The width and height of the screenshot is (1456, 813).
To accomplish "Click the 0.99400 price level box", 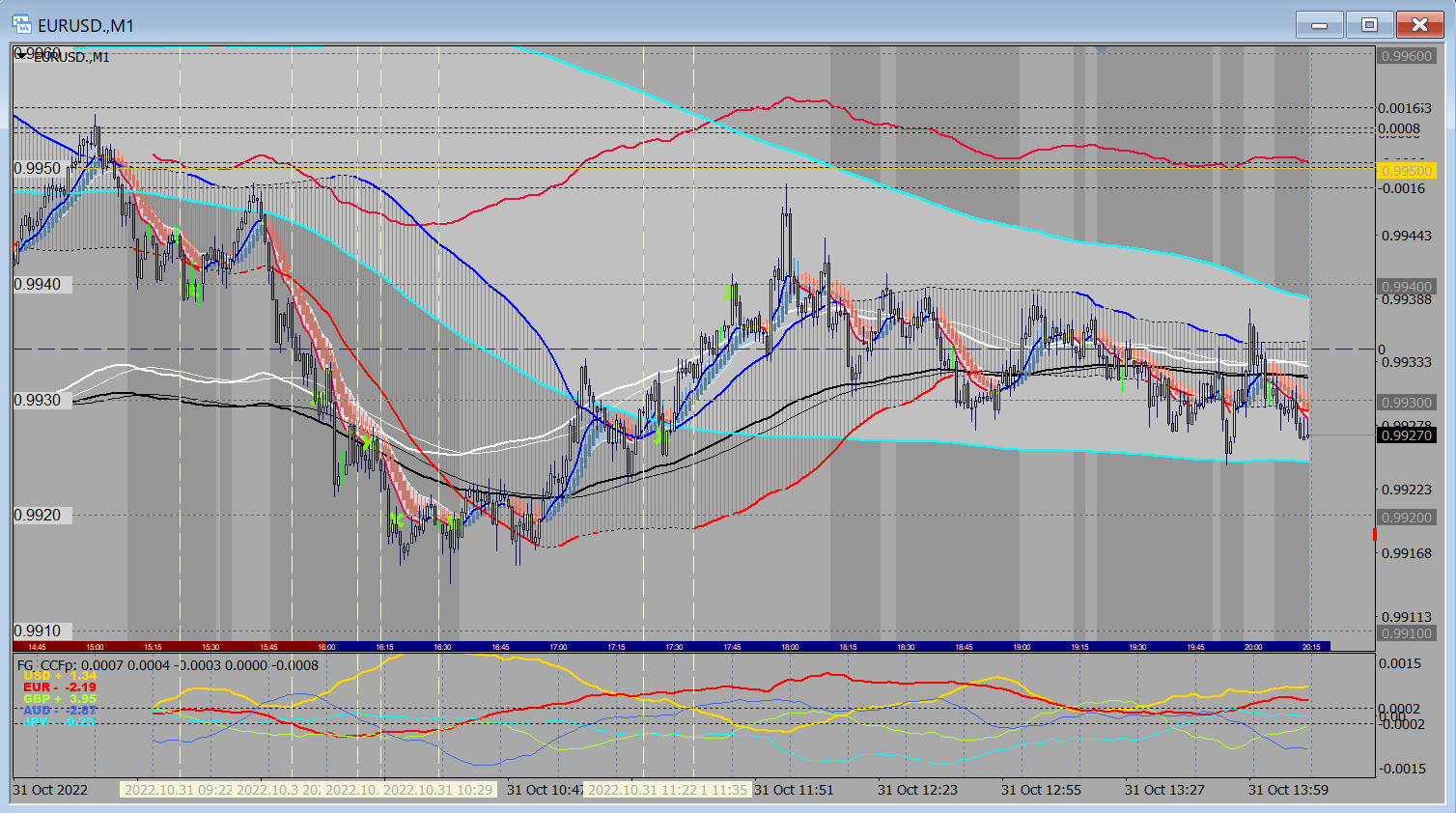I will point(1406,287).
